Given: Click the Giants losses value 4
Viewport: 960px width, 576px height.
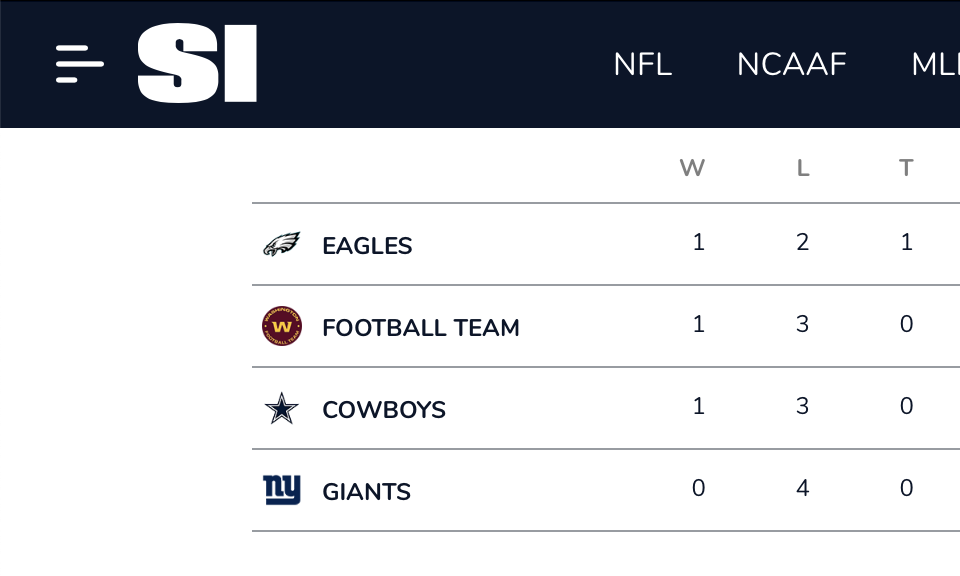Looking at the screenshot, I should click(802, 488).
